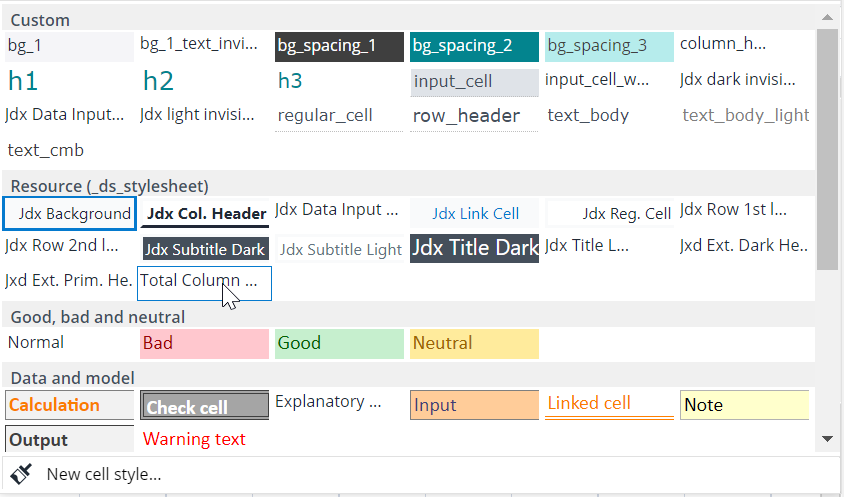This screenshot has height=497, width=844.
Task: Select the Neutral cell style
Action: [x=474, y=344]
